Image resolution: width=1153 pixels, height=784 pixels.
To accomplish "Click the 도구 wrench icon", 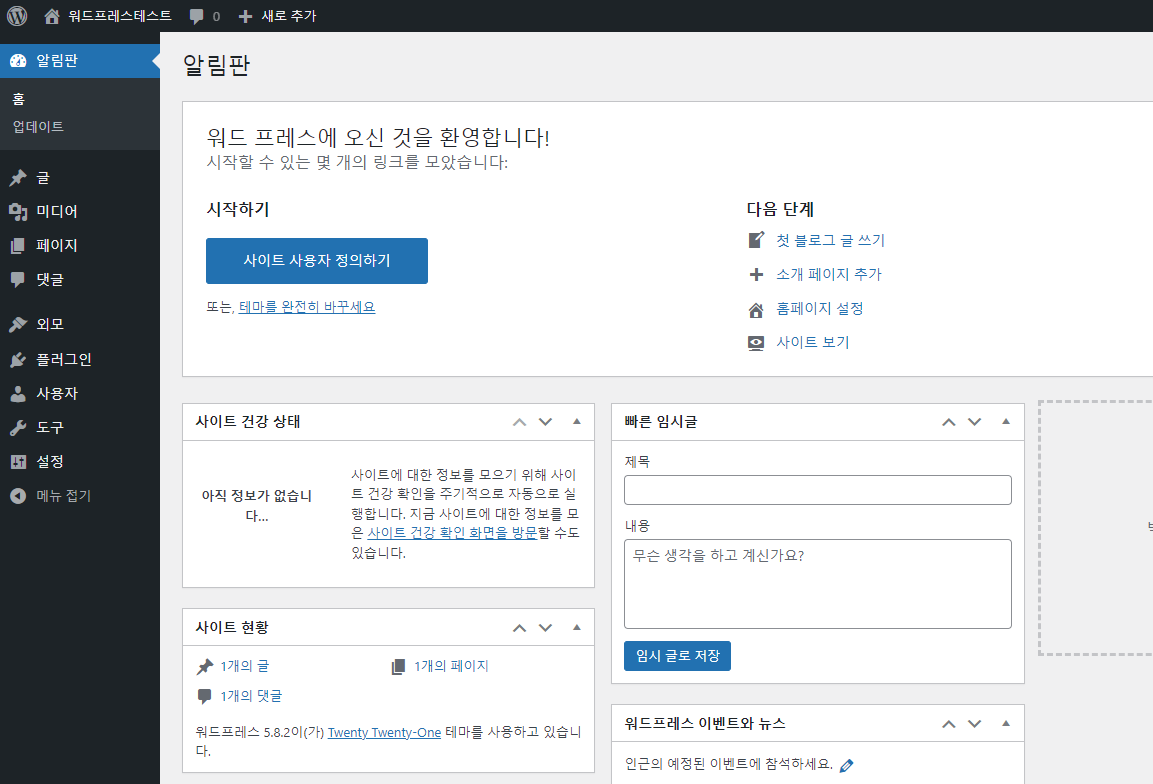I will pyautogui.click(x=18, y=427).
